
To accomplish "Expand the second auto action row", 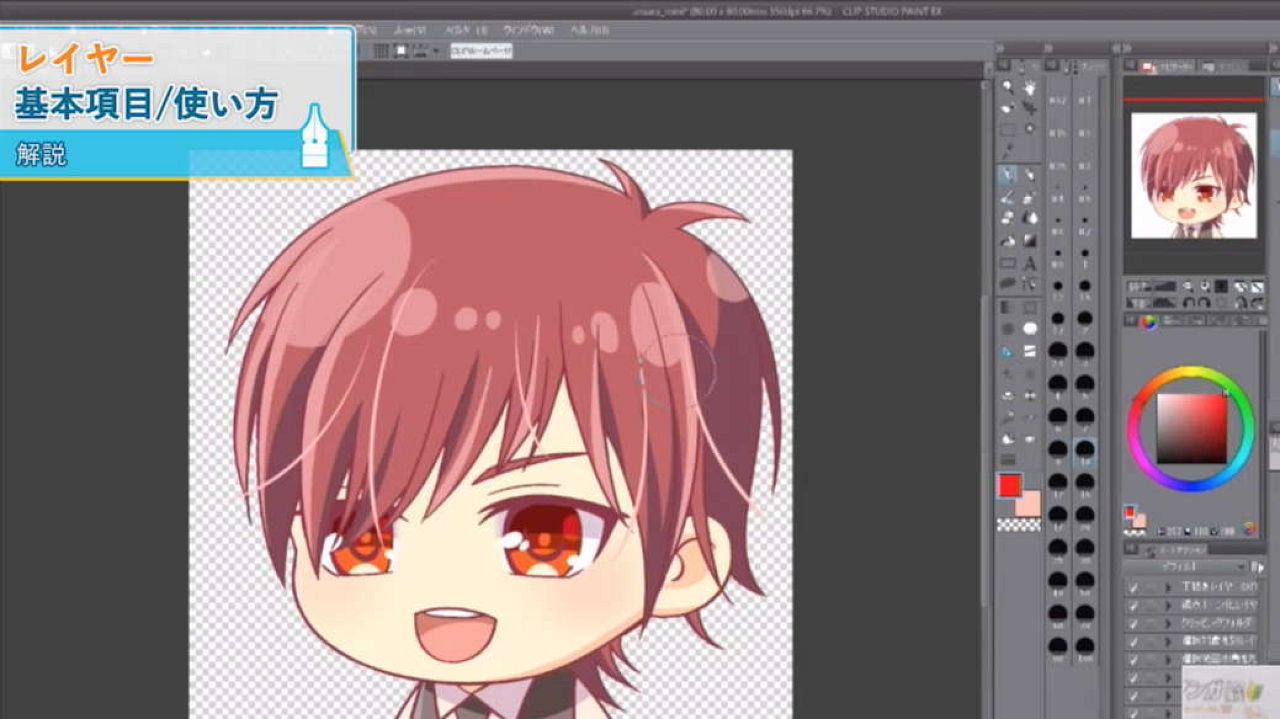I will click(x=1167, y=605).
